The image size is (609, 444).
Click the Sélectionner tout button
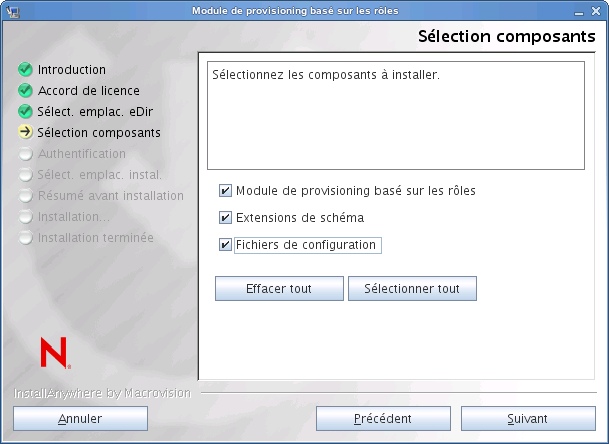pos(412,289)
